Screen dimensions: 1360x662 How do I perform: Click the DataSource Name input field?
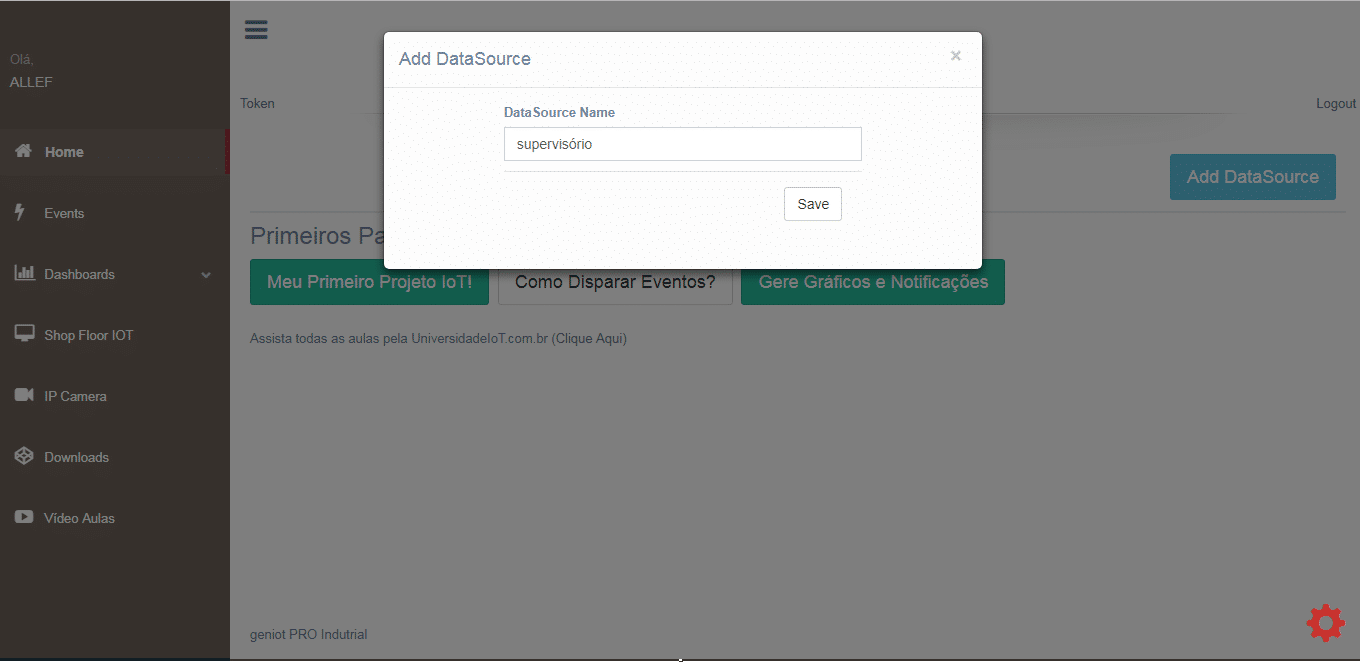coord(682,144)
